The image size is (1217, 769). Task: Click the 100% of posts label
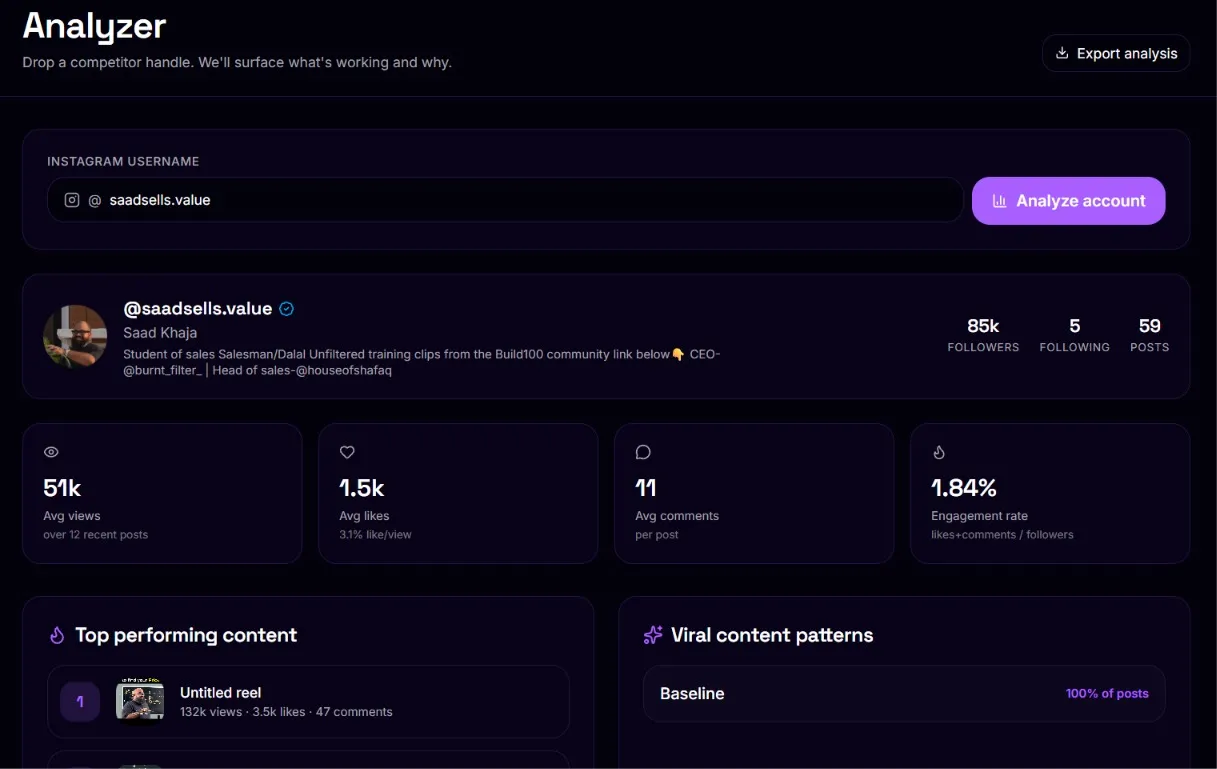coord(1107,693)
